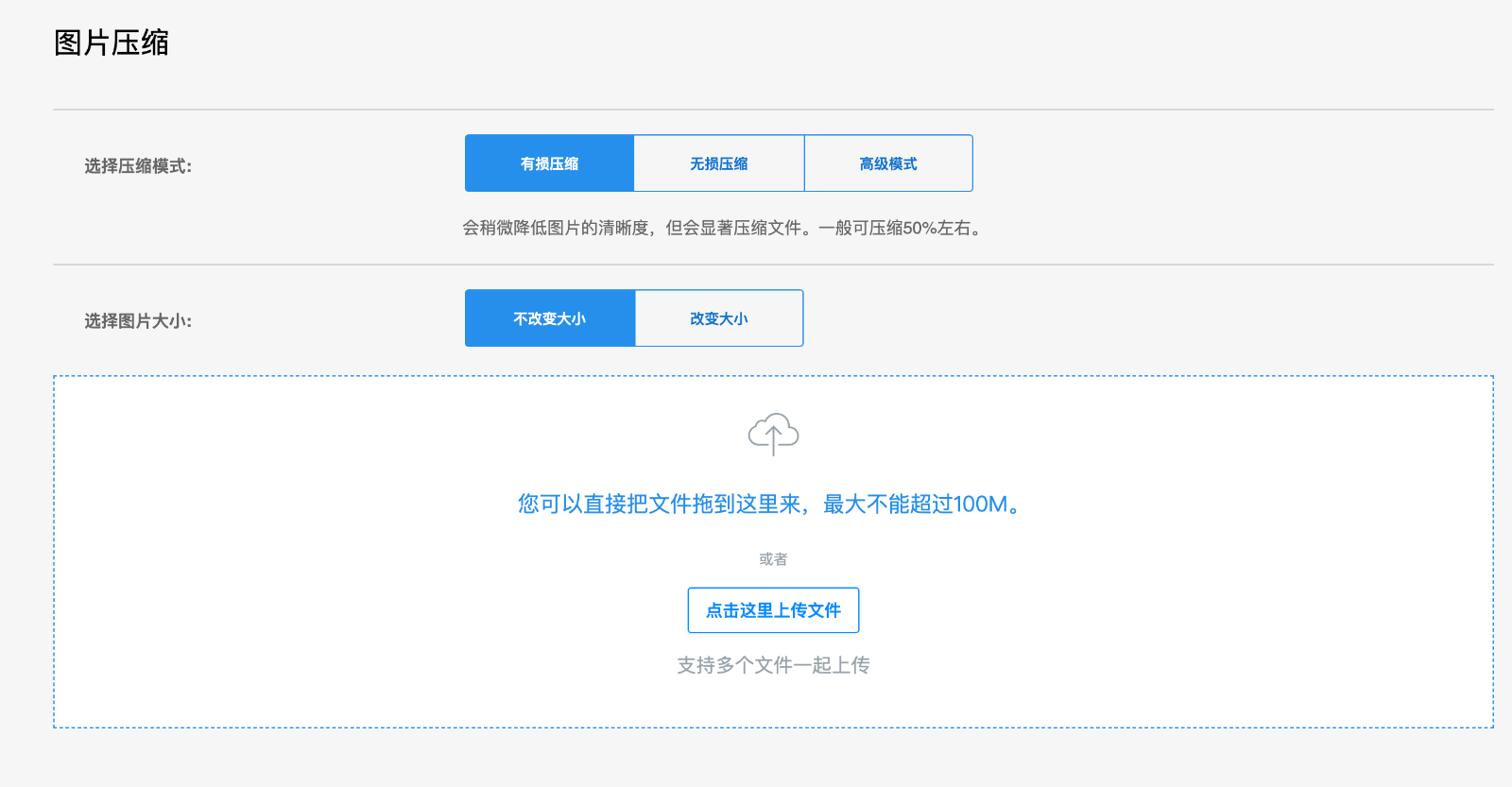Click the 或者 separator text
1512x787 pixels.
pyautogui.click(x=773, y=559)
